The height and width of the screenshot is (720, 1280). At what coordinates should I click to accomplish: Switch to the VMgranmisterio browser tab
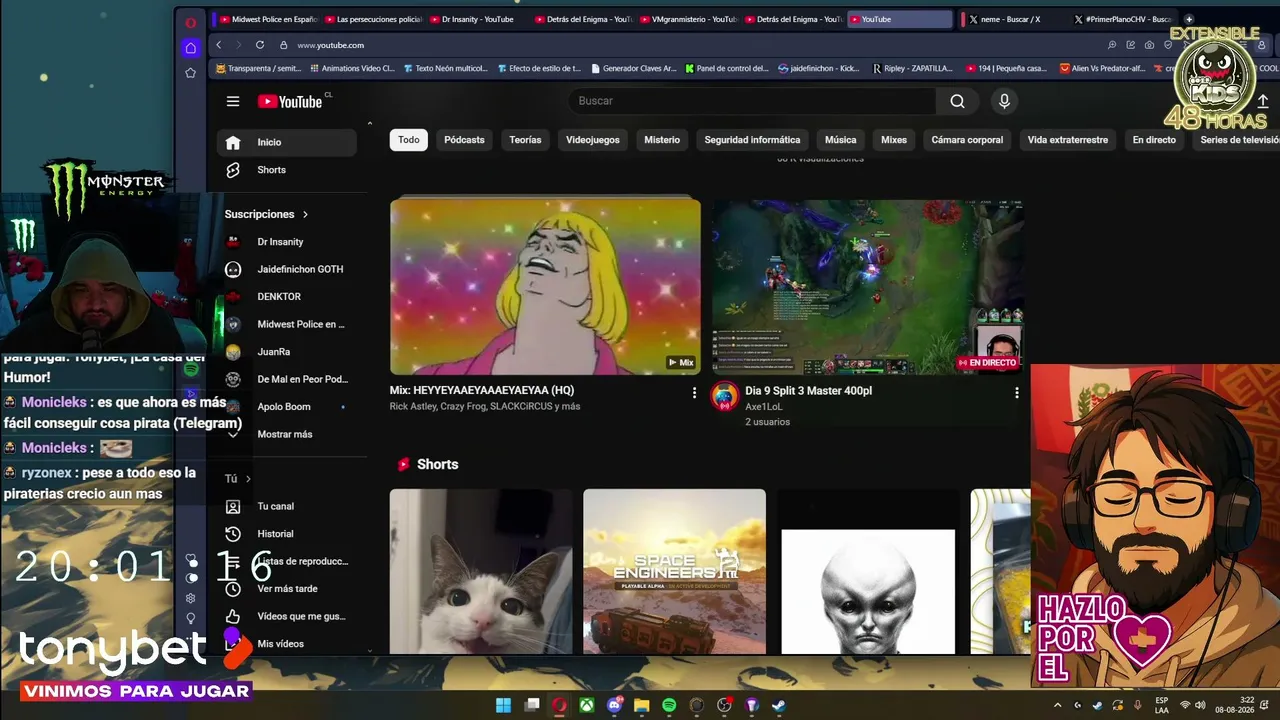point(687,19)
